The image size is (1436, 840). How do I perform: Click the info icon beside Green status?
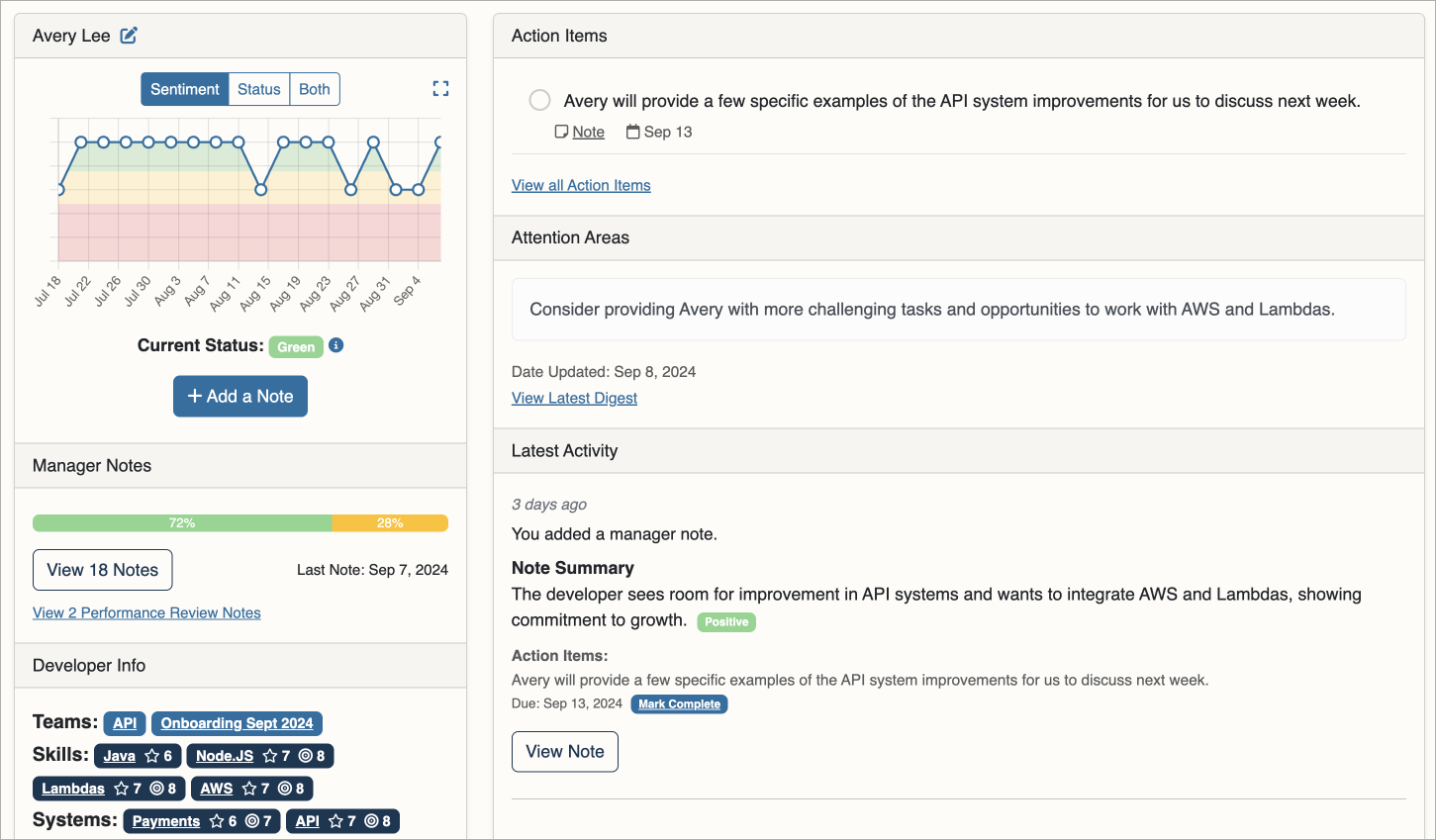click(336, 345)
